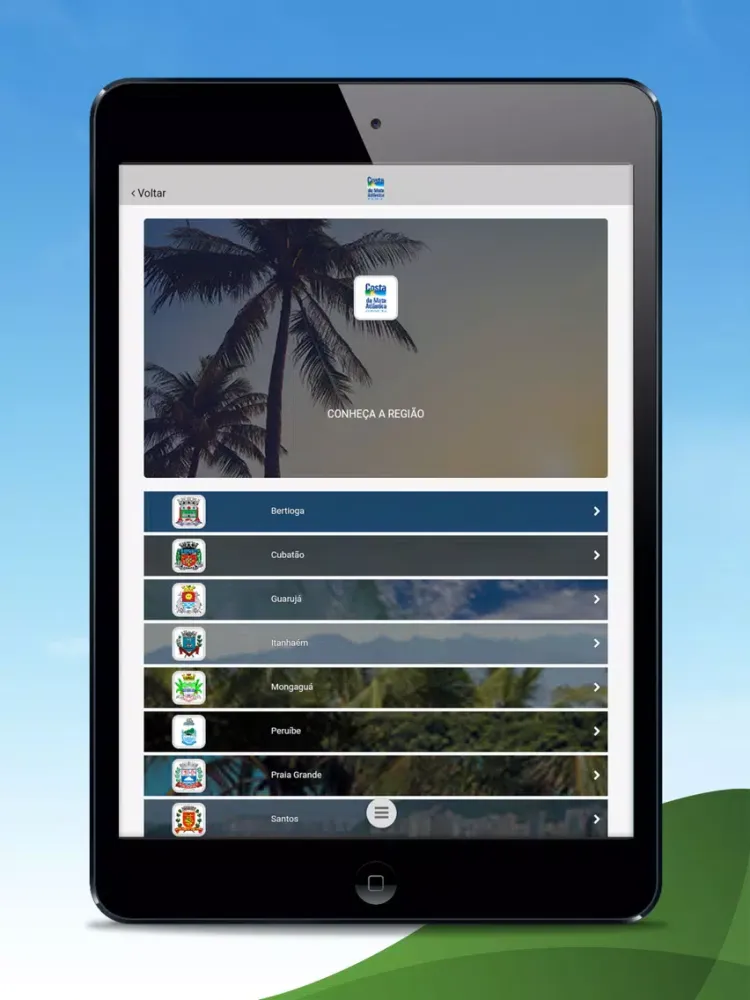The height and width of the screenshot is (1000, 750).
Task: Open the Peruíbe coat of arms icon
Action: point(189,732)
